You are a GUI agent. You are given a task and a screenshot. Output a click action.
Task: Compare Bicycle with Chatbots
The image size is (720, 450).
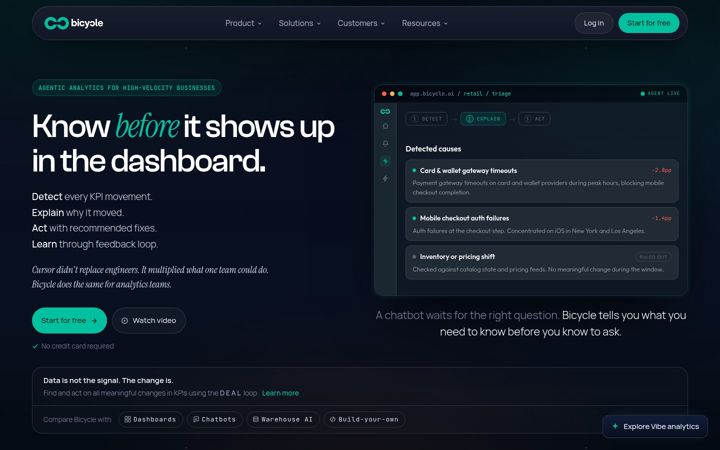[214, 419]
